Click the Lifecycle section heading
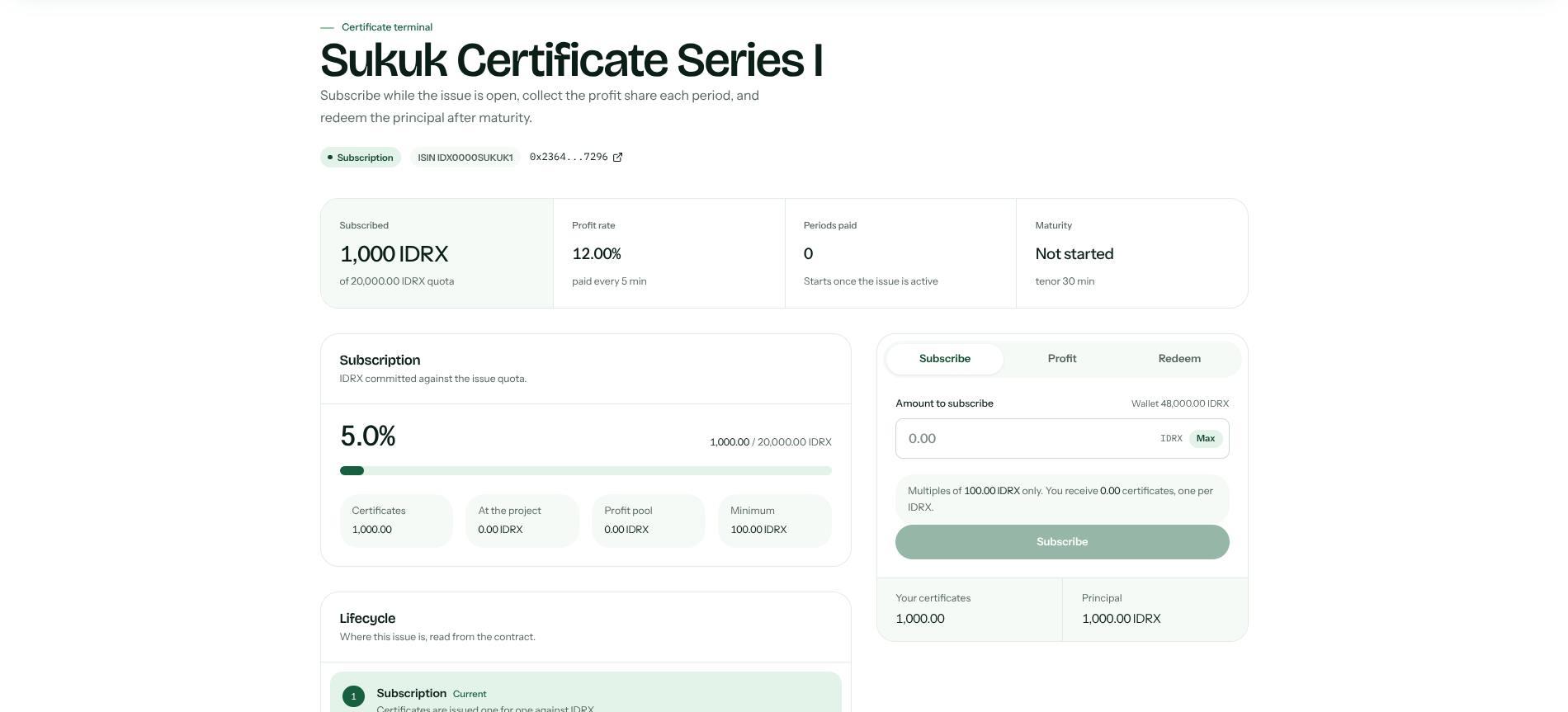The image size is (1568, 712). click(x=367, y=619)
